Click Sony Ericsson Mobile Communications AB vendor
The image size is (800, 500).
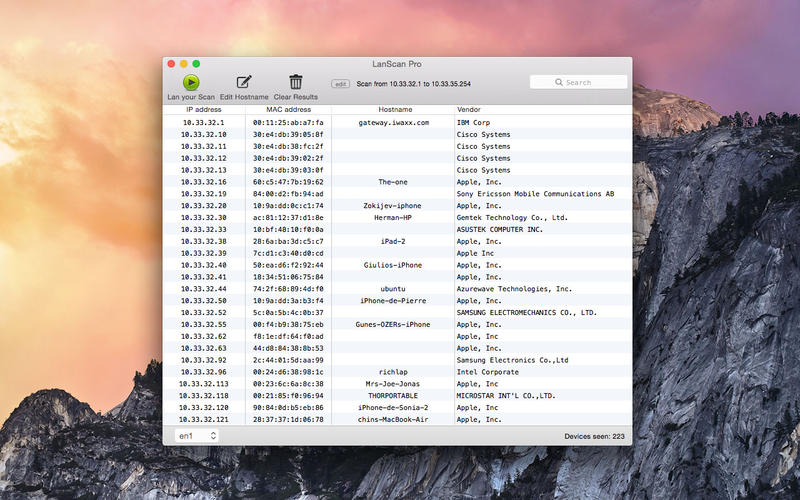pos(535,194)
